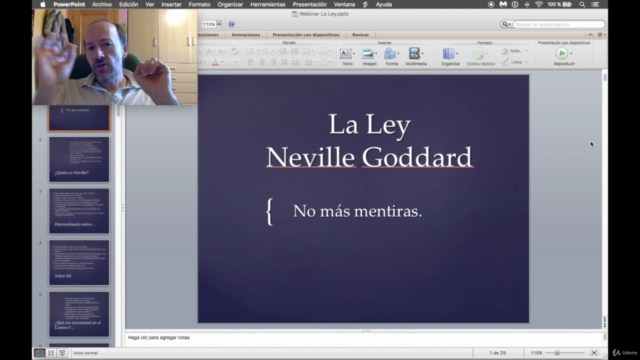Open the Archivo menu
This screenshot has height=360, width=640.
click(102, 4)
